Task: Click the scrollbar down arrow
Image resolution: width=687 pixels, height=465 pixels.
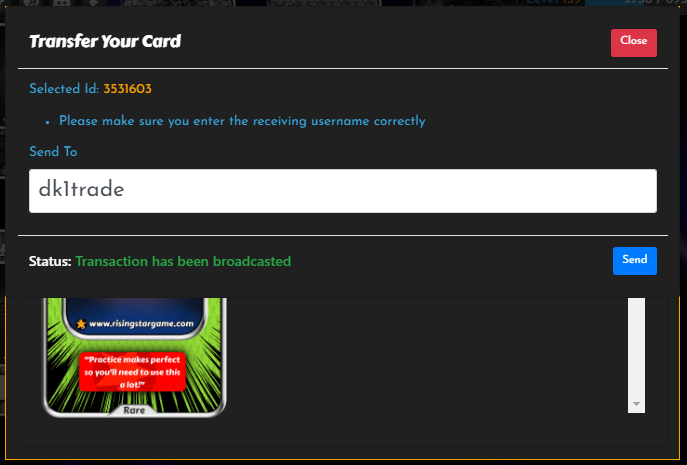Action: point(636,404)
